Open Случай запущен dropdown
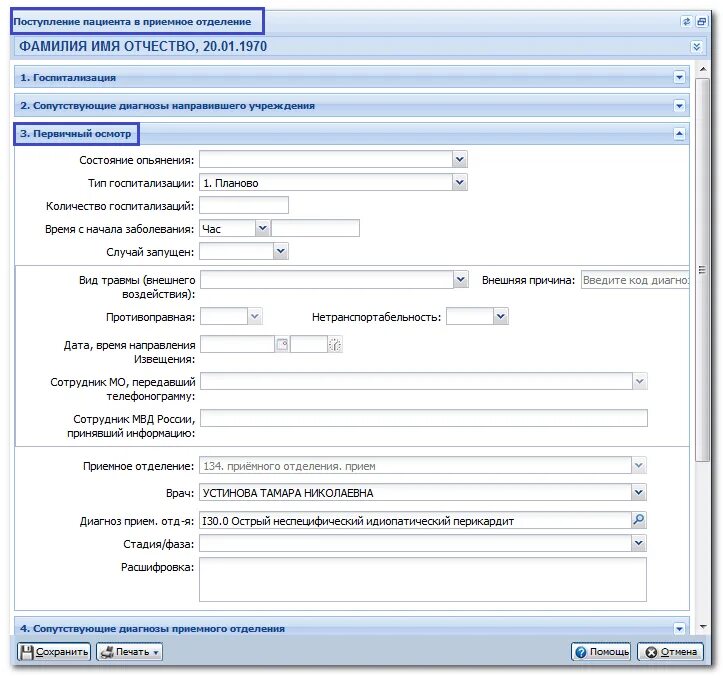This screenshot has width=723, height=676. [x=280, y=251]
